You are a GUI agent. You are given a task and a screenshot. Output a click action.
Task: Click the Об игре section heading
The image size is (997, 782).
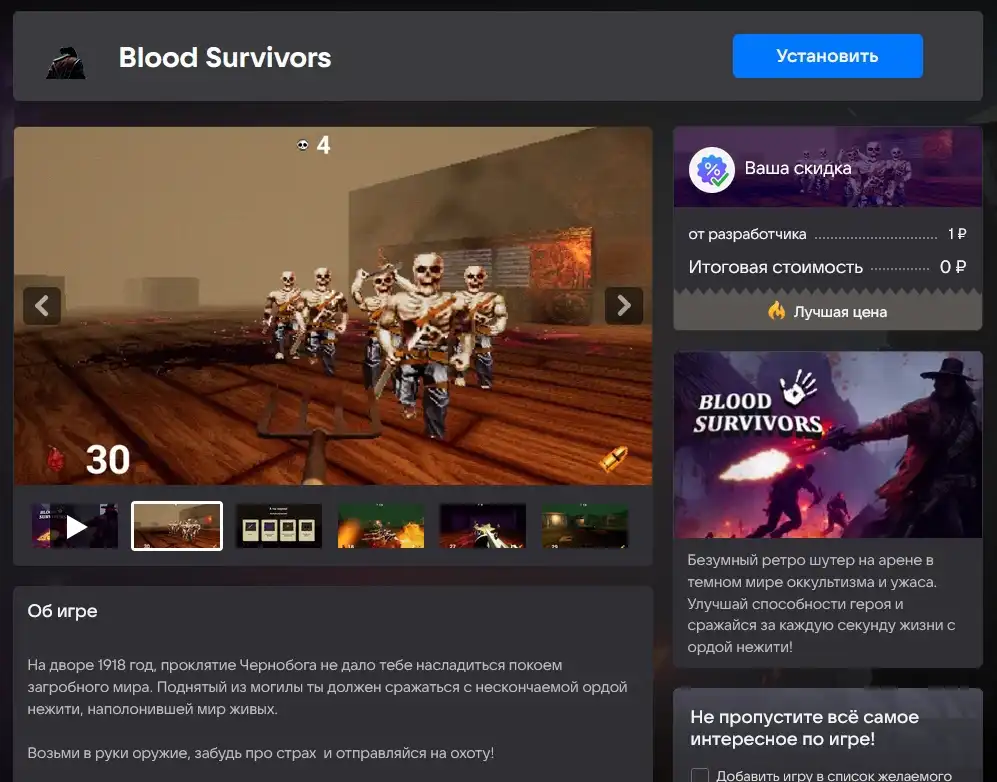coord(62,611)
